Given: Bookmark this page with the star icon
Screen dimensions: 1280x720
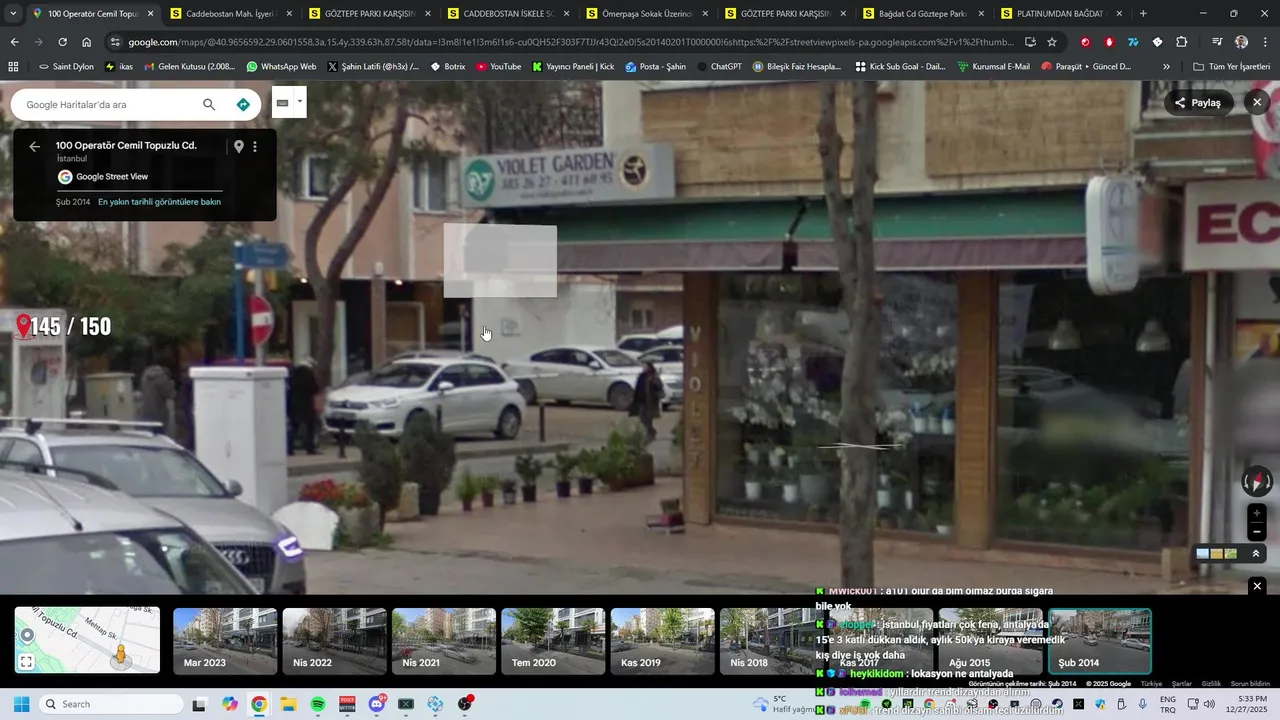Looking at the screenshot, I should coord(1052,42).
